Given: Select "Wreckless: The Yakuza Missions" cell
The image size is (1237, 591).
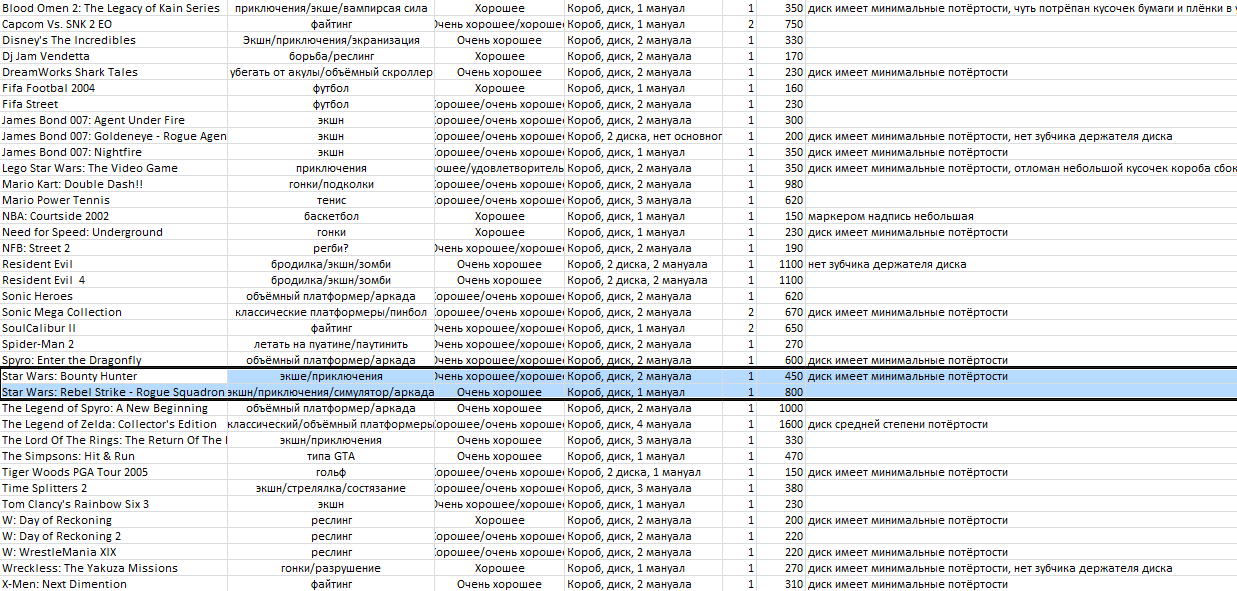Looking at the screenshot, I should 114,568.
